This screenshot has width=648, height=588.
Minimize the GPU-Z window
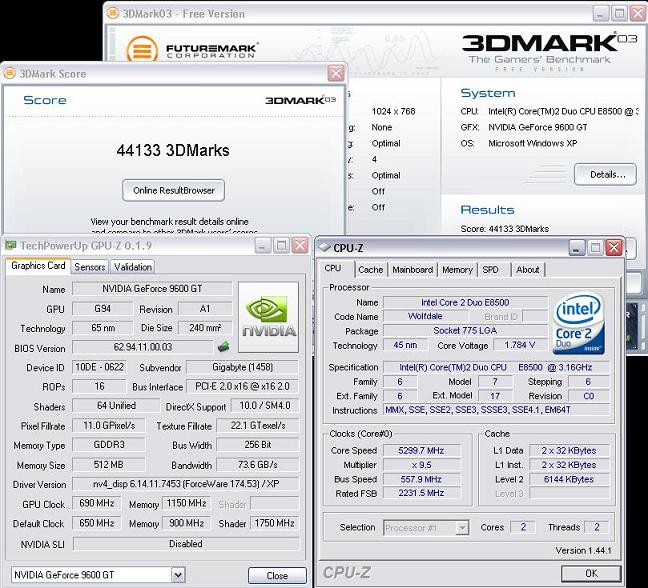pyautogui.click(x=262, y=245)
